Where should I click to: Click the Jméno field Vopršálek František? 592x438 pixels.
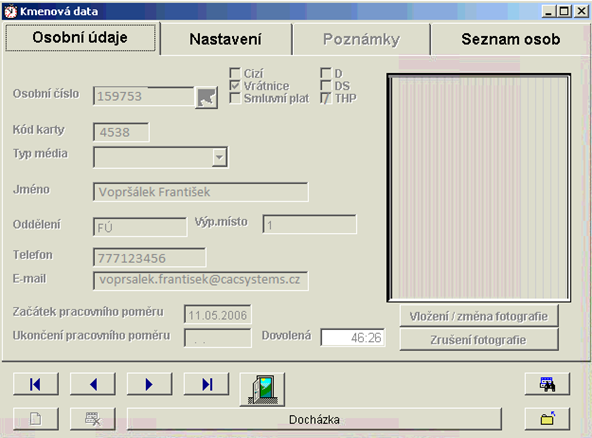pos(200,192)
